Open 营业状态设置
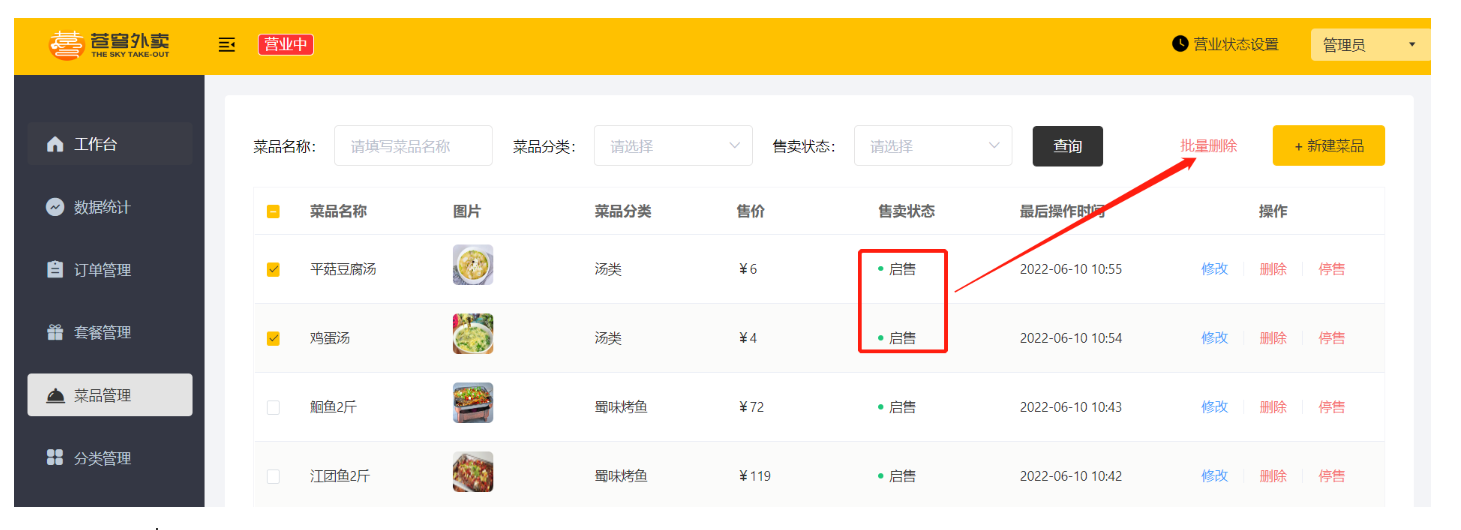The height and width of the screenshot is (530, 1461). 1226,44
